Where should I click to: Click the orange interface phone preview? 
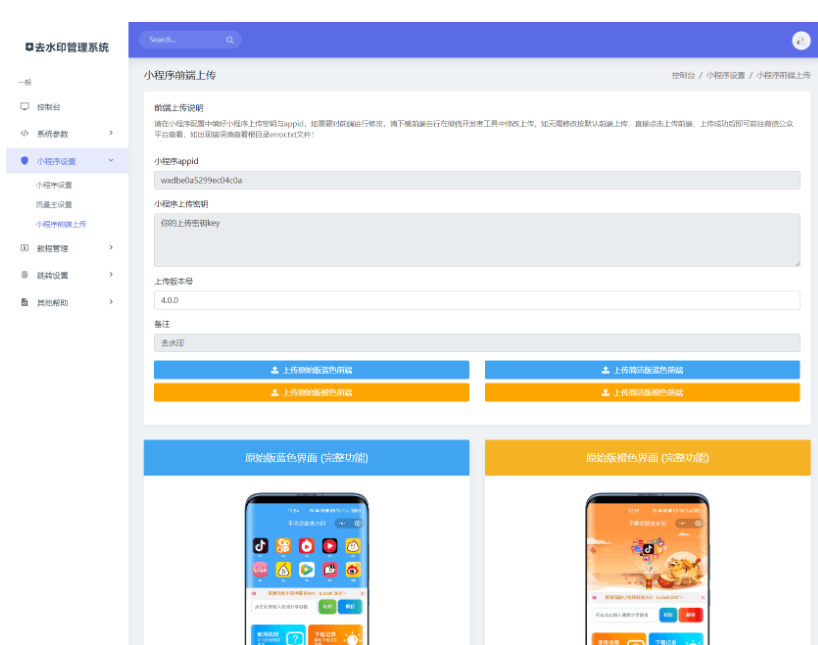pos(647,568)
